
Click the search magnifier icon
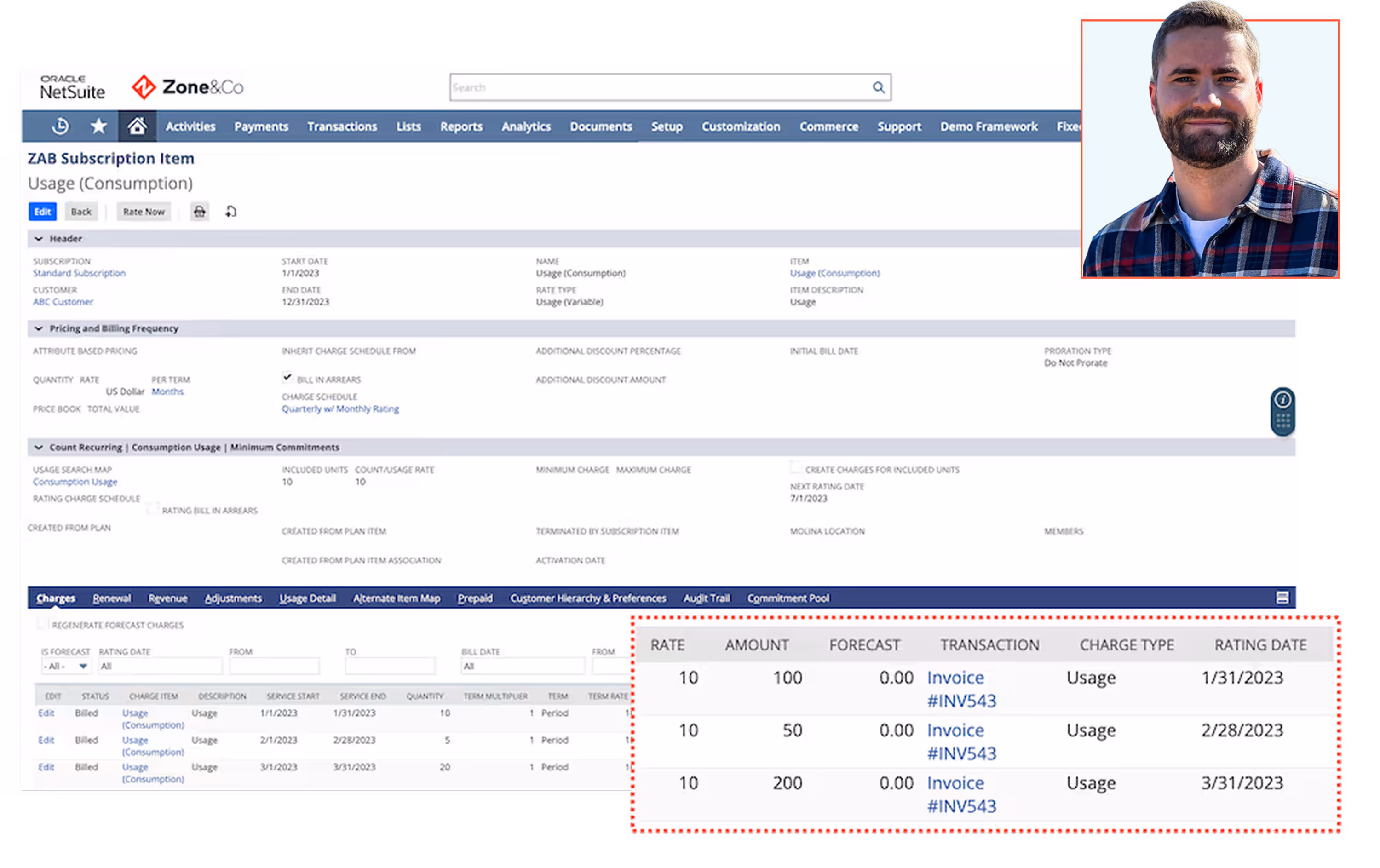(x=879, y=87)
